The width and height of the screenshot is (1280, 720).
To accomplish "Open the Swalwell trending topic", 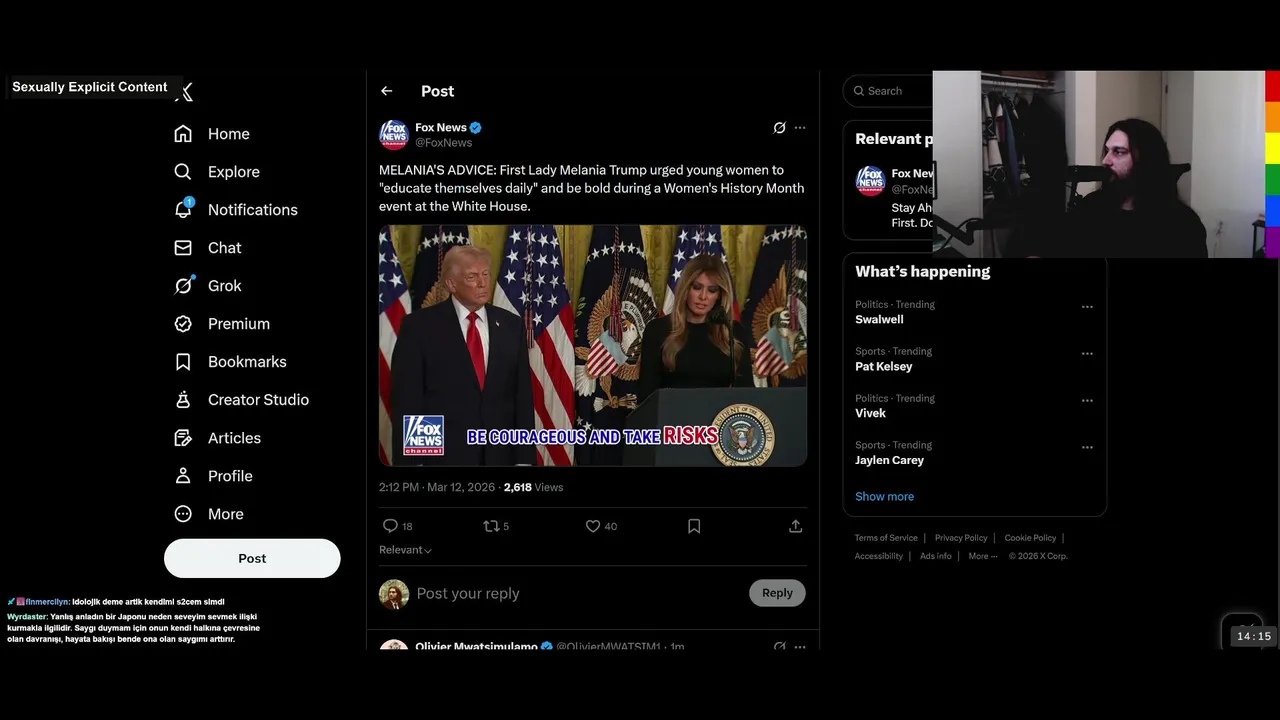I will click(x=879, y=320).
